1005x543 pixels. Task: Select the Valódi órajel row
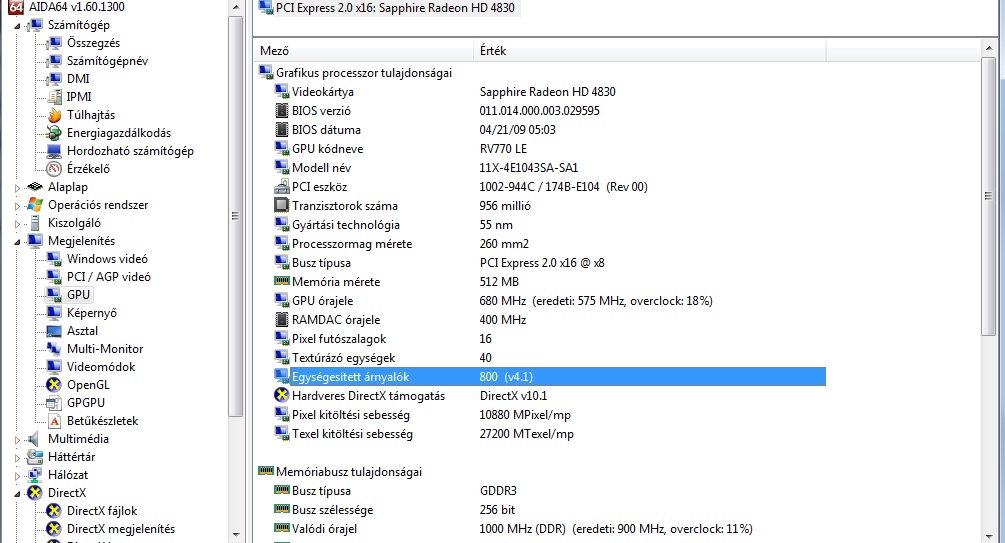coord(550,529)
